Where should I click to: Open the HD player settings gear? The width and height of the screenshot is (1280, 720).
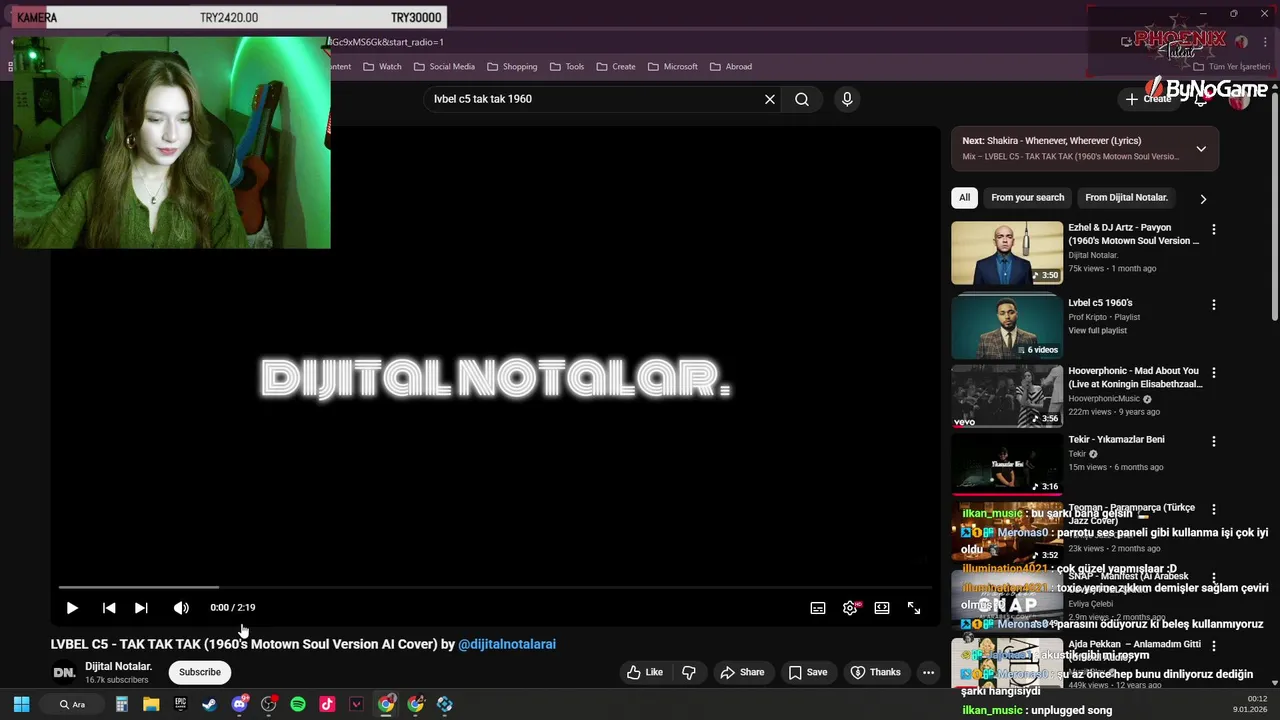pos(850,608)
